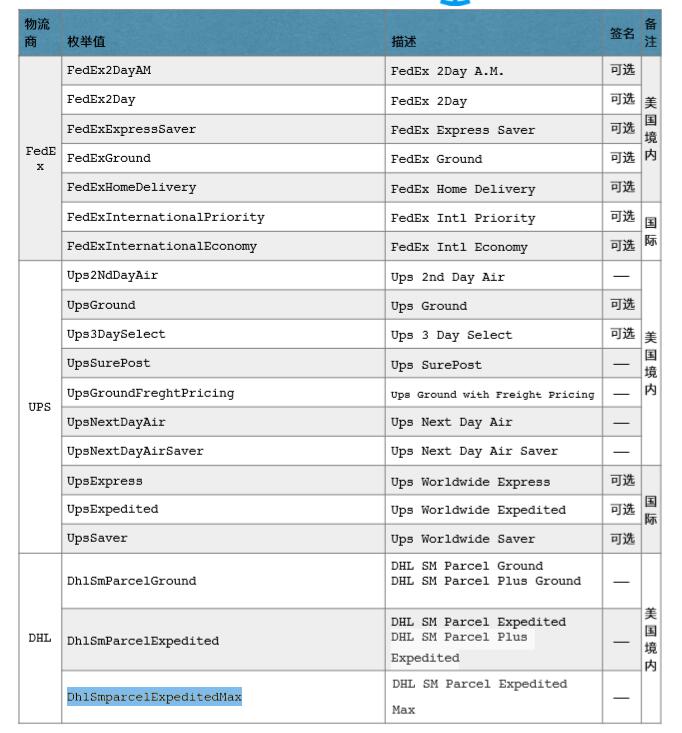The image size is (682, 733).
Task: Click the FedExGround enum value
Action: click(109, 158)
